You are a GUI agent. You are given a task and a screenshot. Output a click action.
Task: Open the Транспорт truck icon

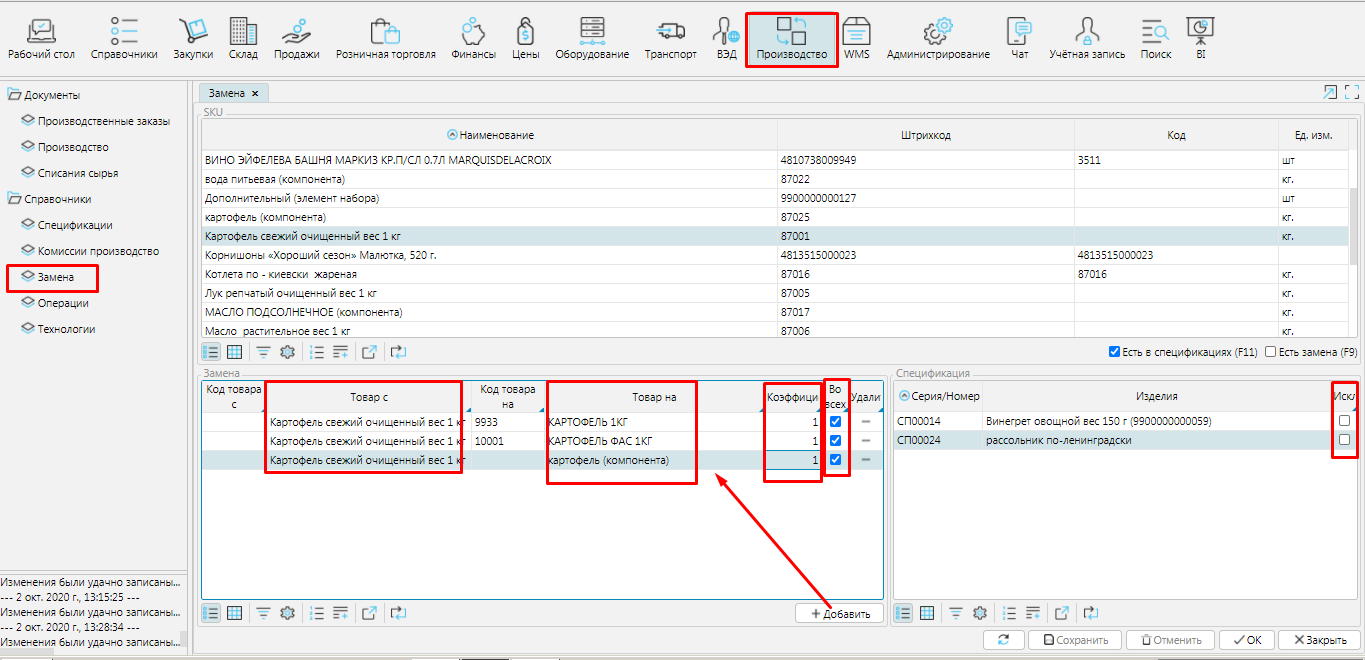point(670,31)
